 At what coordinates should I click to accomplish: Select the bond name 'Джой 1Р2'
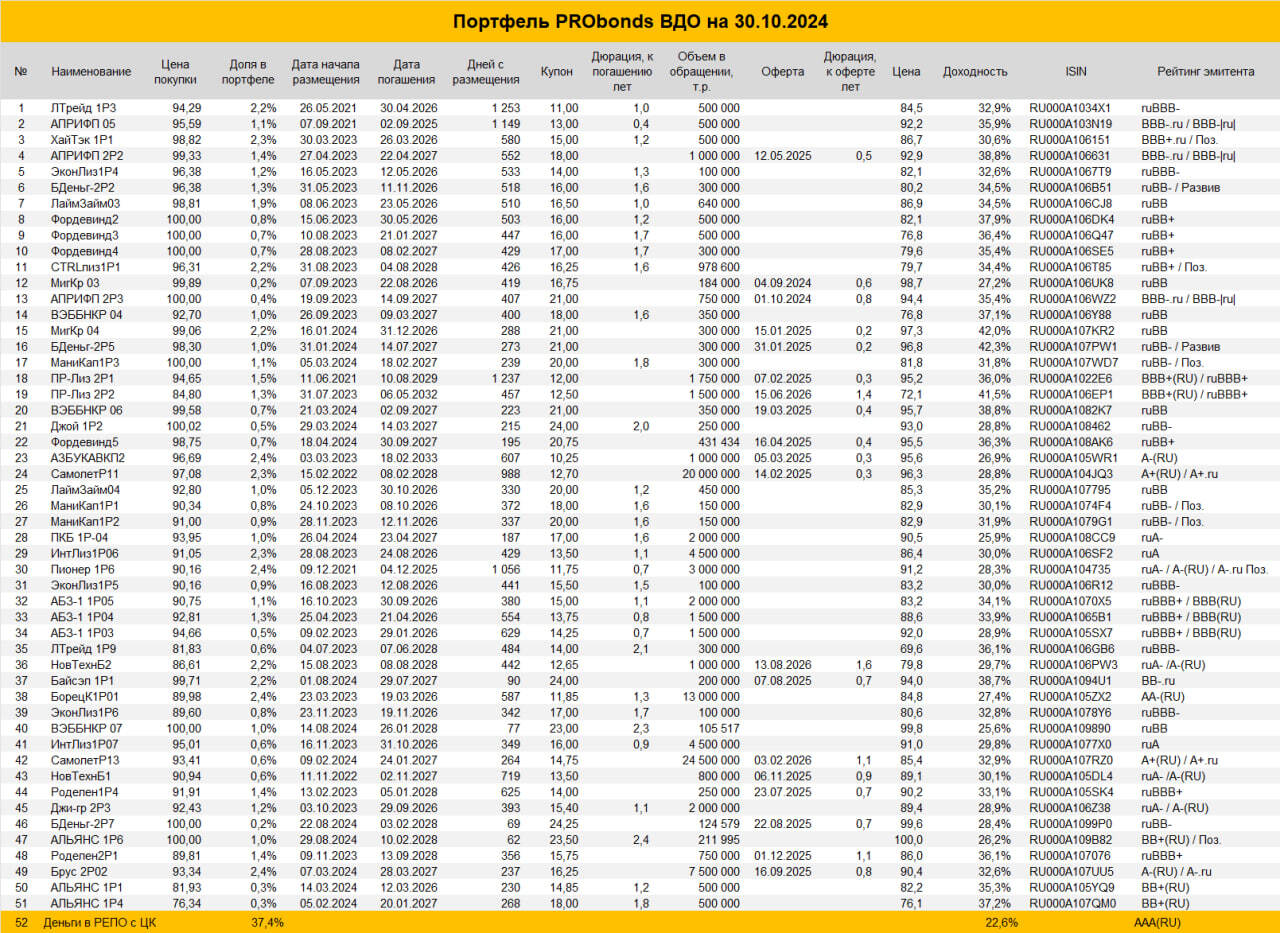[75, 426]
